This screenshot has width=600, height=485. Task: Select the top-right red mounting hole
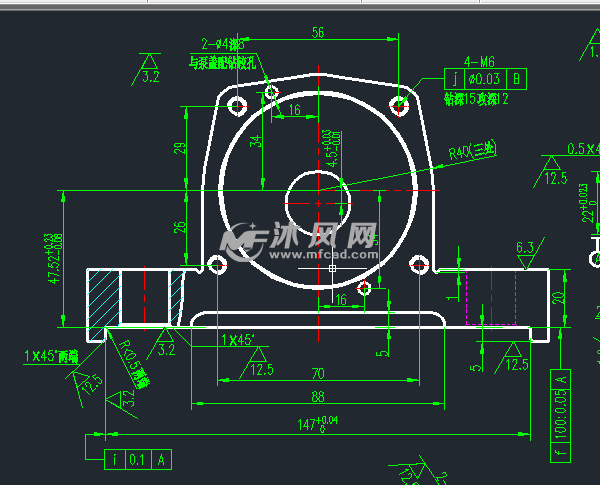400,104
